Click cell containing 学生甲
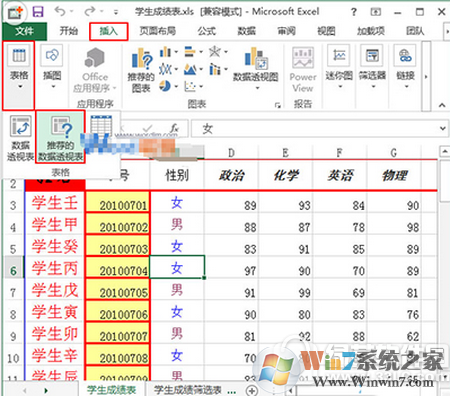 point(55,224)
